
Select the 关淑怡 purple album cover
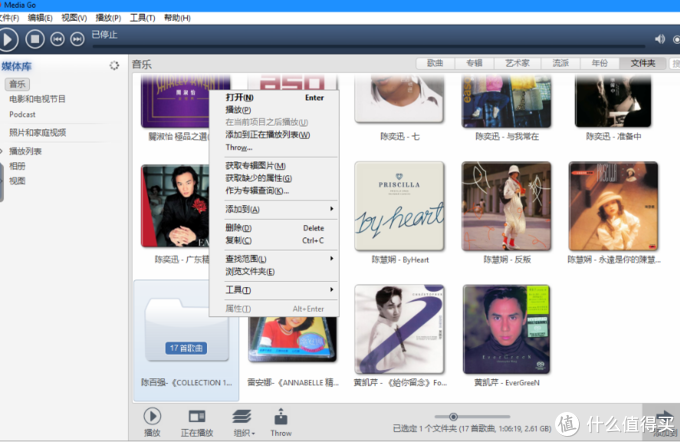[175, 101]
